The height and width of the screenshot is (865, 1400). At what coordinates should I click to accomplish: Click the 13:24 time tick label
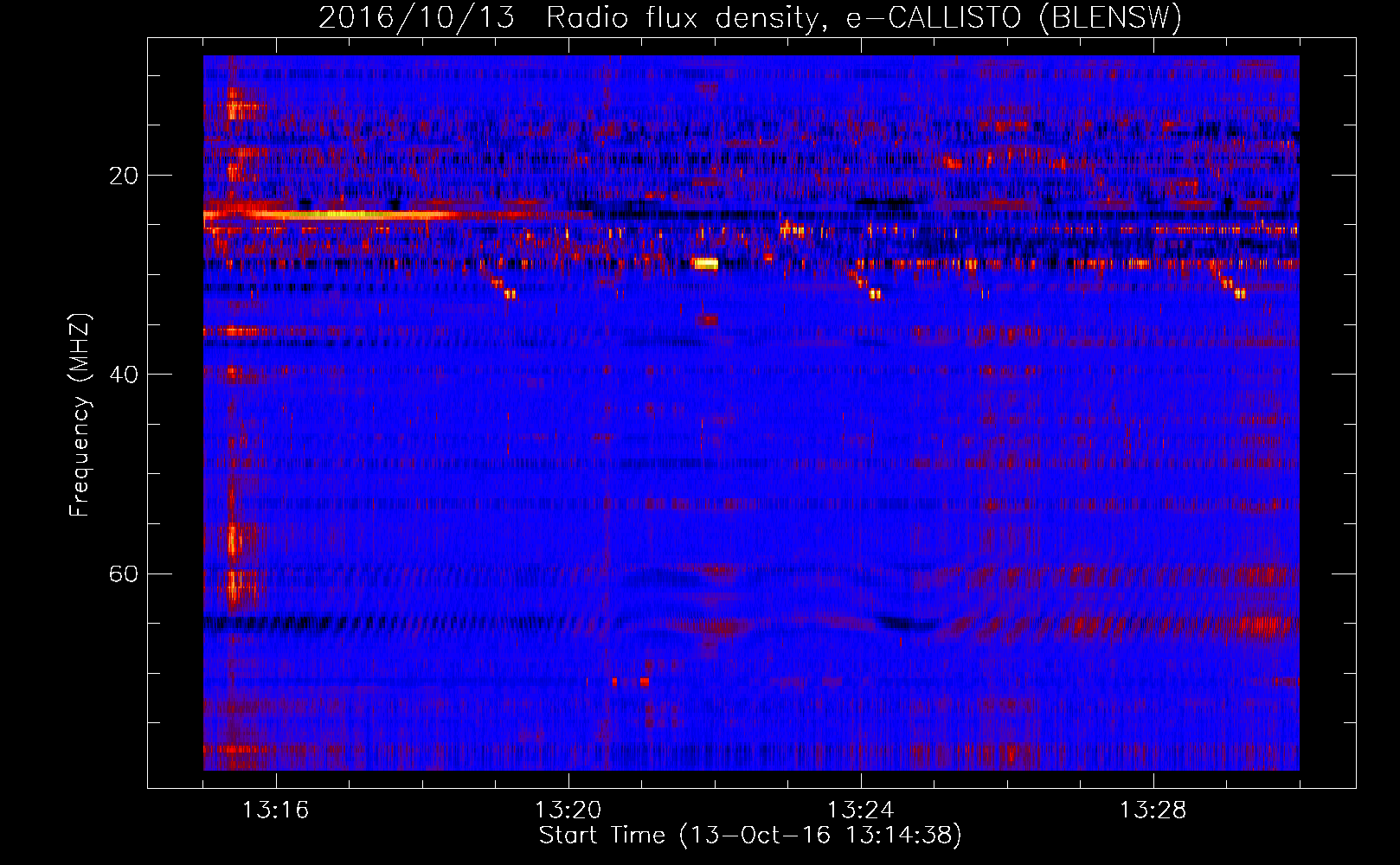(860, 810)
